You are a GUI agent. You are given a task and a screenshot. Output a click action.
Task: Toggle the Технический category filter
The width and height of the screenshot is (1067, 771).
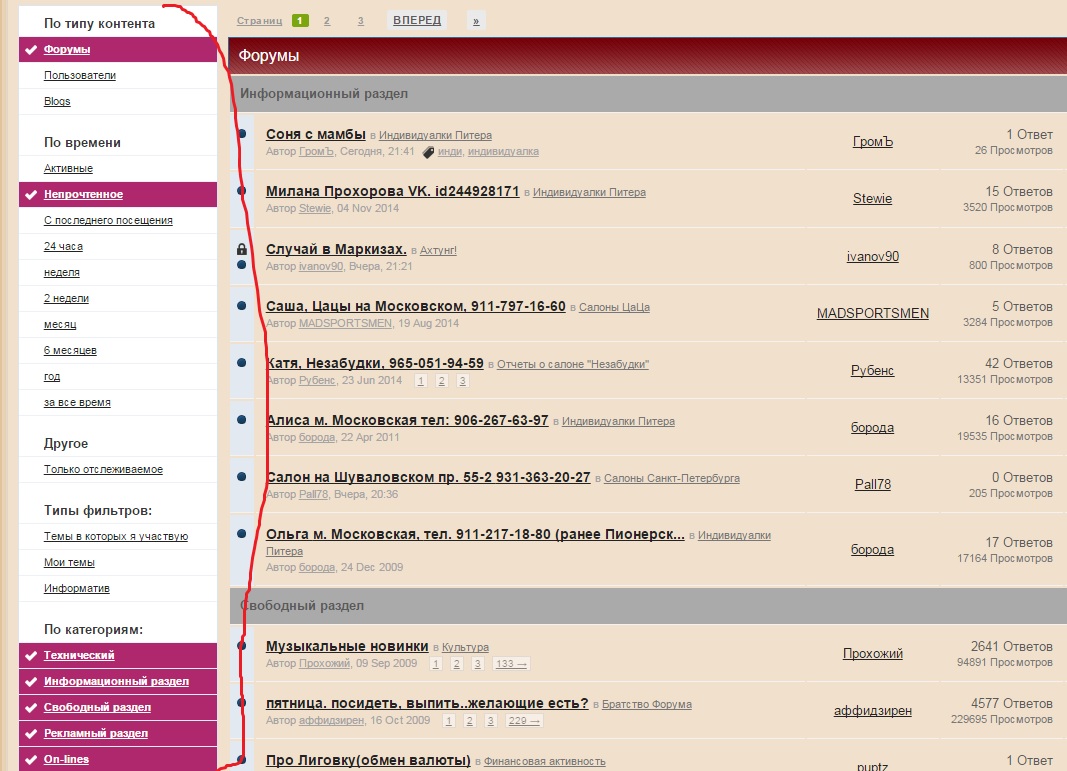(x=79, y=655)
